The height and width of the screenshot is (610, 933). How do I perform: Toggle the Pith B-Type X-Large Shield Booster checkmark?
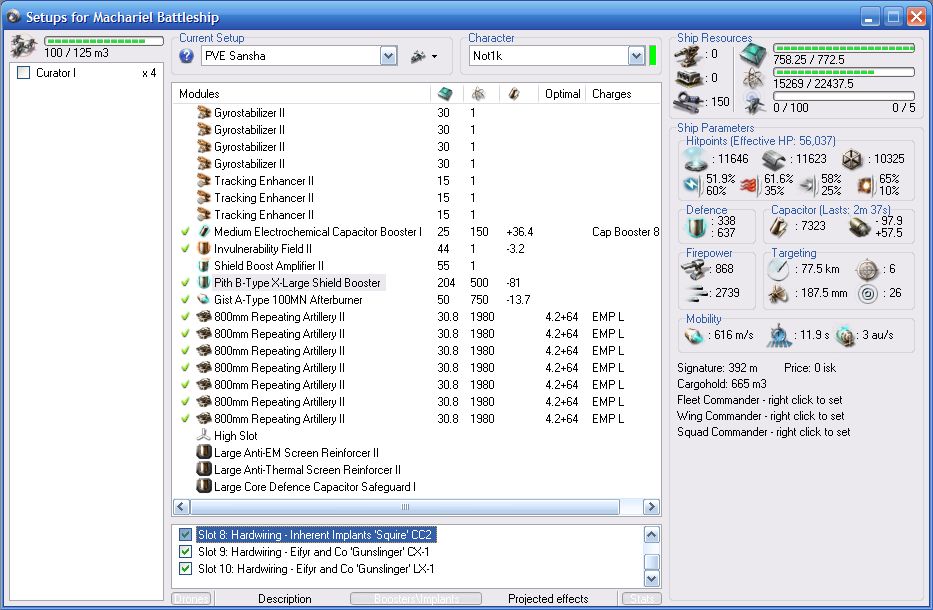point(186,283)
